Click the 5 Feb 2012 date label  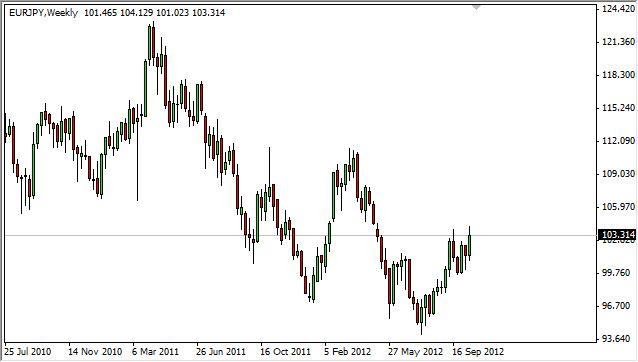(x=347, y=351)
